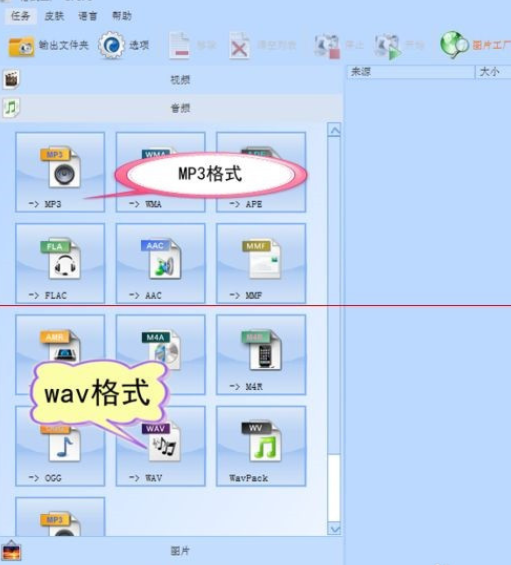Image resolution: width=511 pixels, height=565 pixels.
Task: Select the -> AAC conversion tile
Action: pos(160,263)
